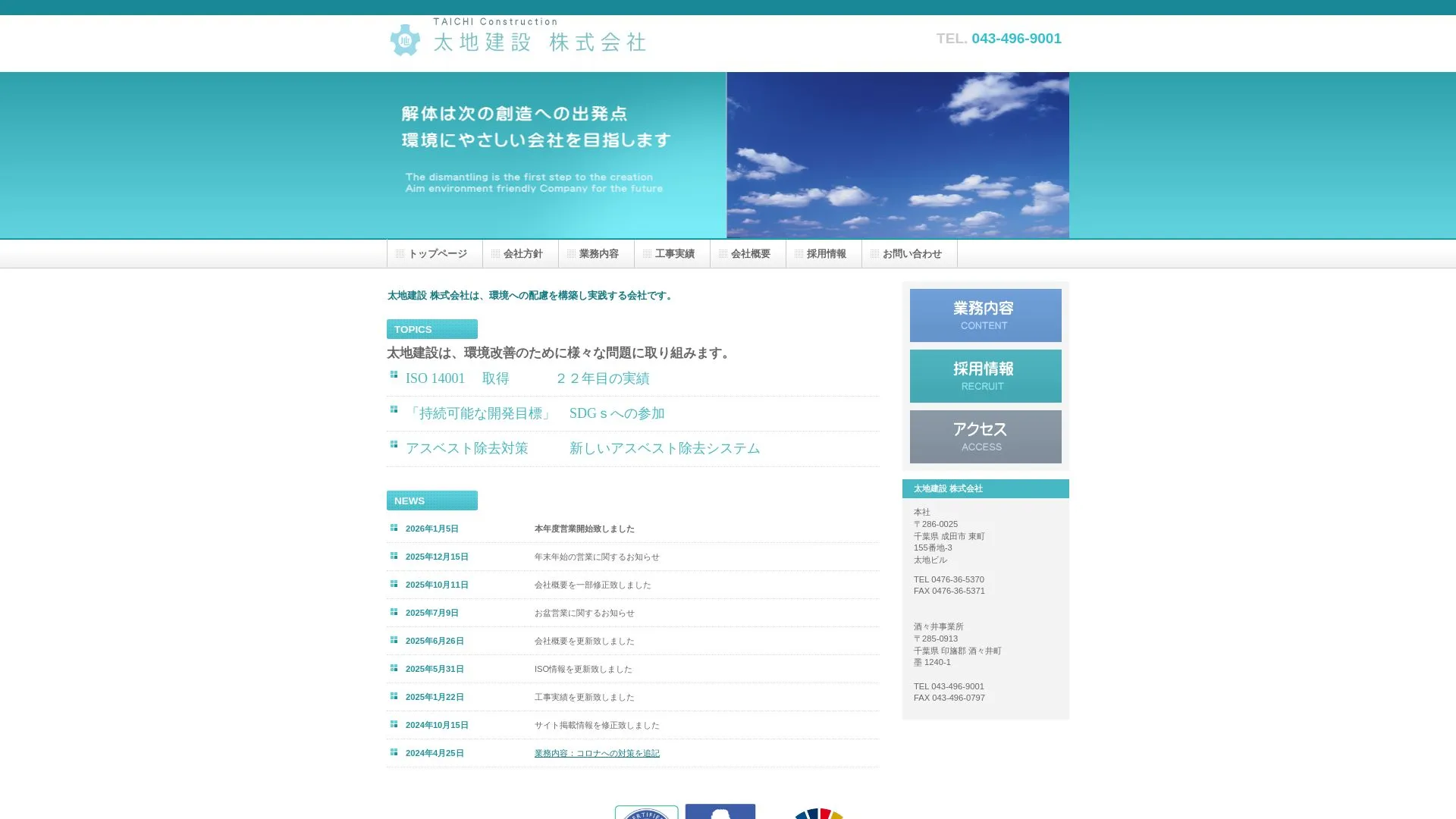Open 採用情報 in navigation bar
Viewport: 1456px width, 819px height.
[824, 254]
